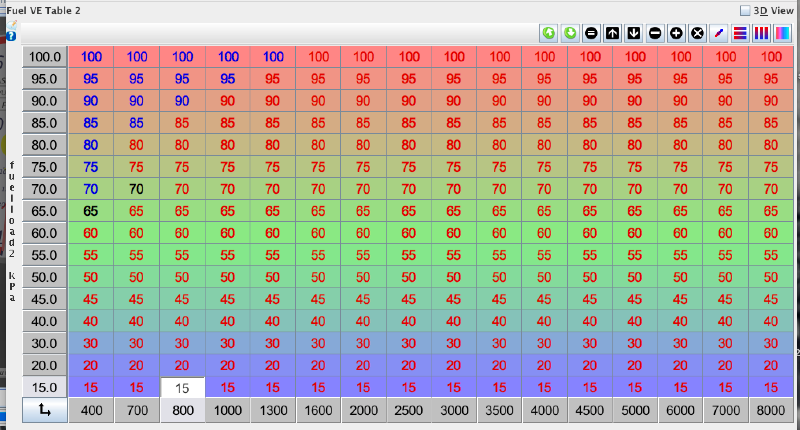This screenshot has width=800, height=430.
Task: Click the black up arrow increment icon
Action: [x=612, y=33]
